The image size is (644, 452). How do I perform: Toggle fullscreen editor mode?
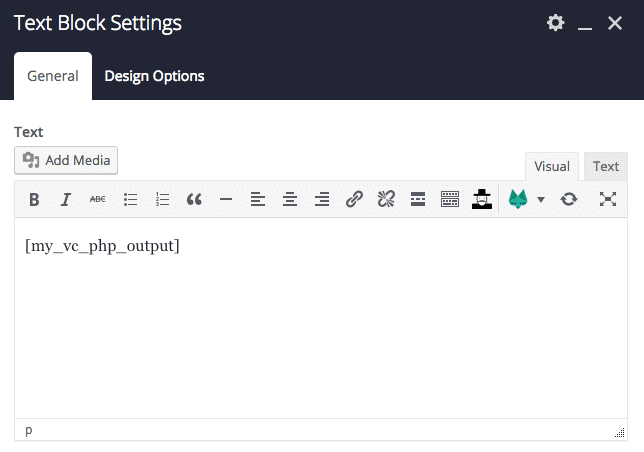coord(608,200)
